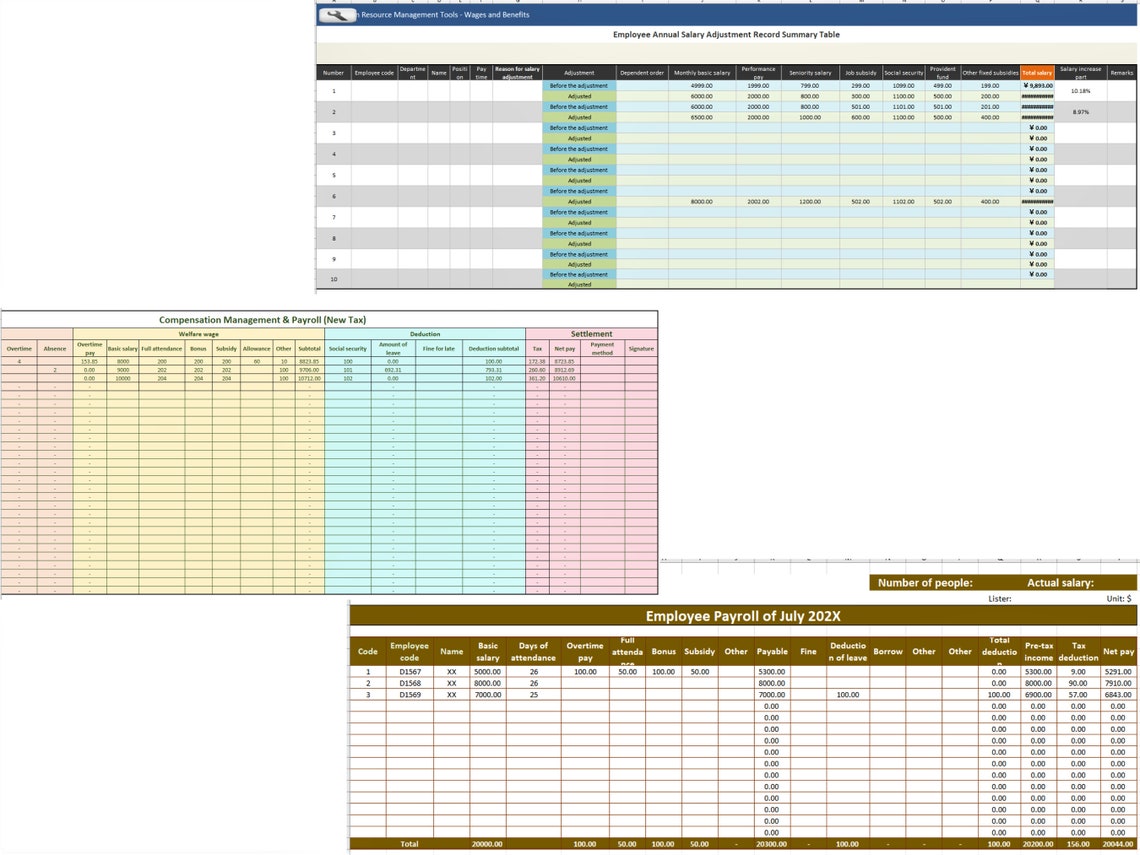The height and width of the screenshot is (855, 1140).
Task: Click the Payment method column header
Action: coord(602,349)
